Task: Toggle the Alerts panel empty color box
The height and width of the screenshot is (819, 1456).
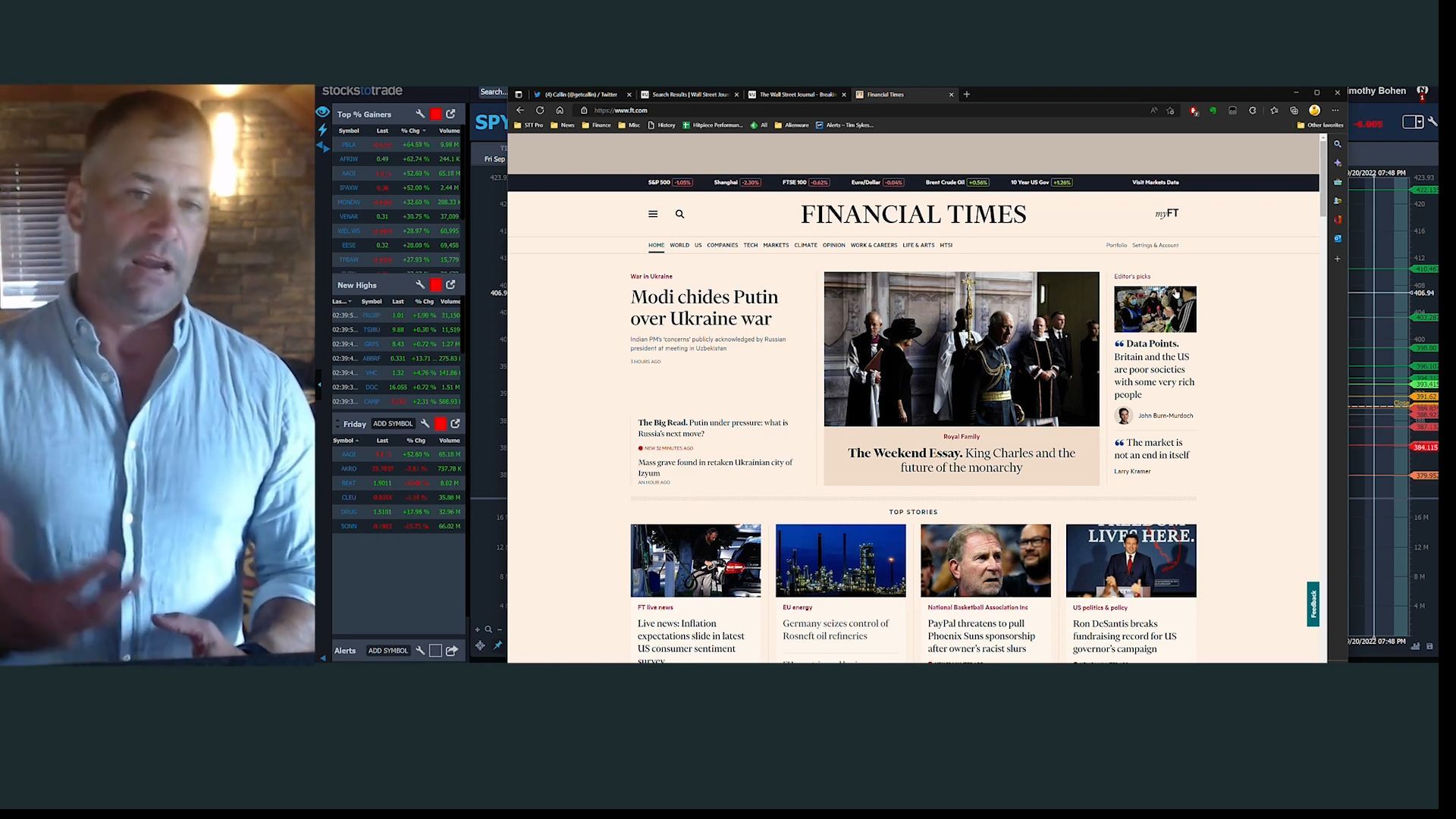Action: [x=435, y=651]
